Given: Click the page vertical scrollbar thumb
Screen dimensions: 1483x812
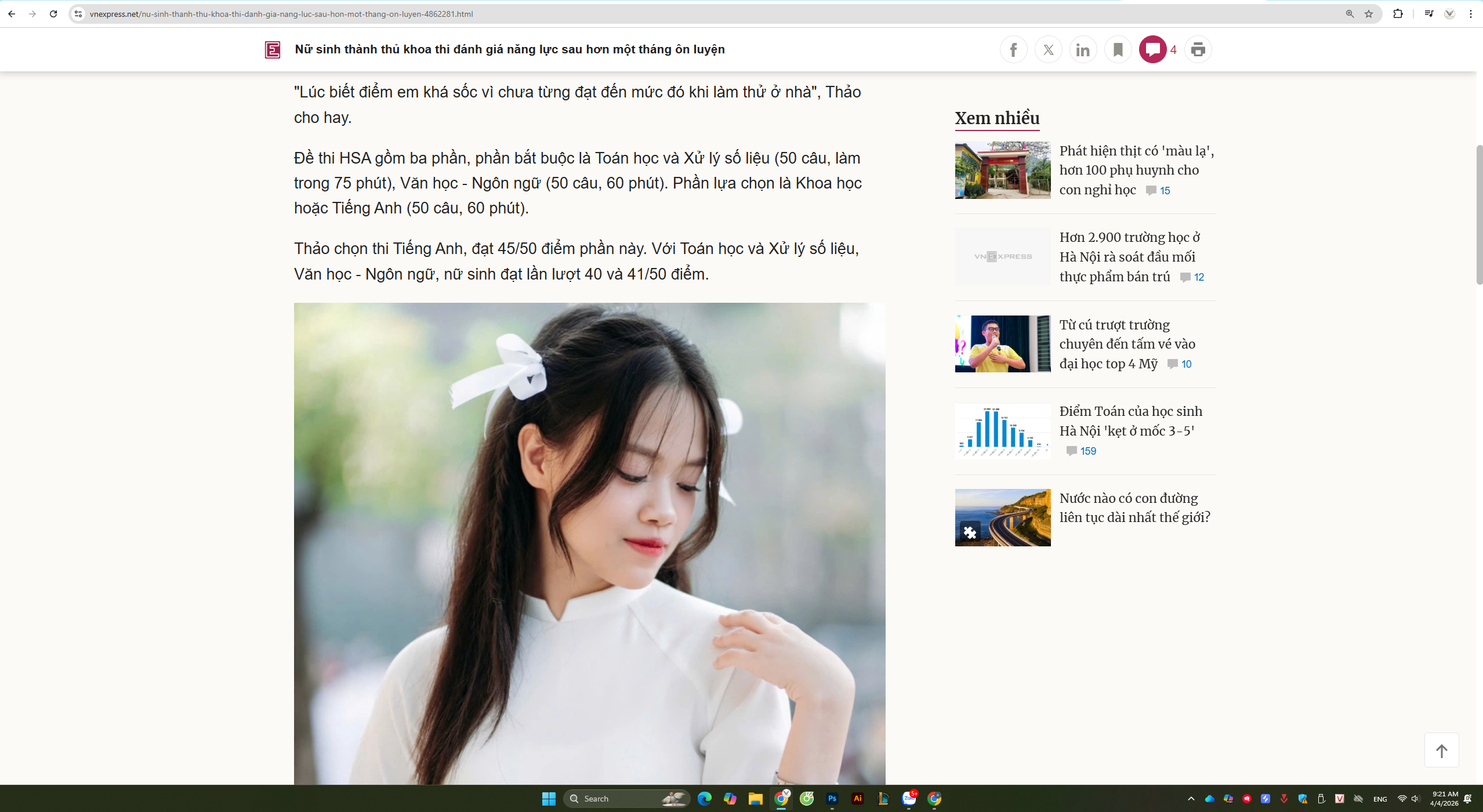Looking at the screenshot, I should tap(1479, 215).
